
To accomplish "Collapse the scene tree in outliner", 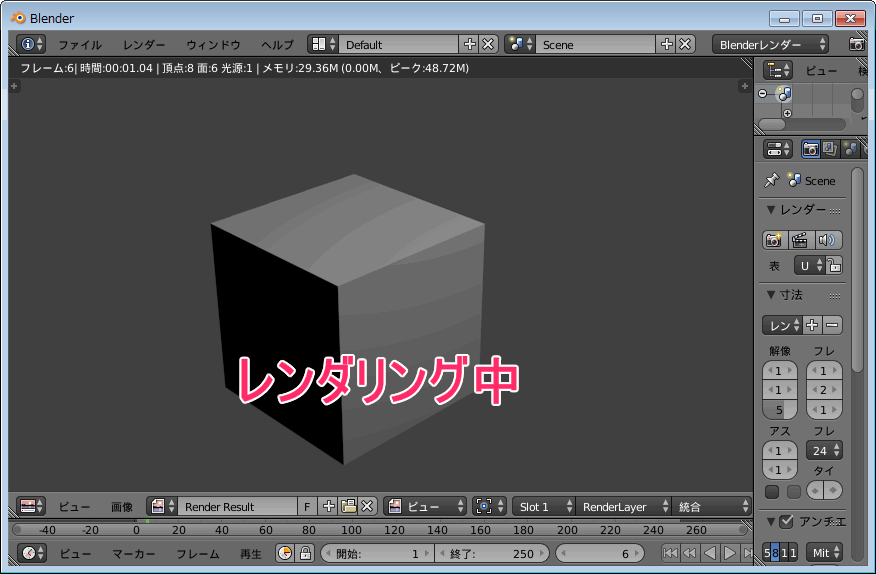I will pos(763,94).
